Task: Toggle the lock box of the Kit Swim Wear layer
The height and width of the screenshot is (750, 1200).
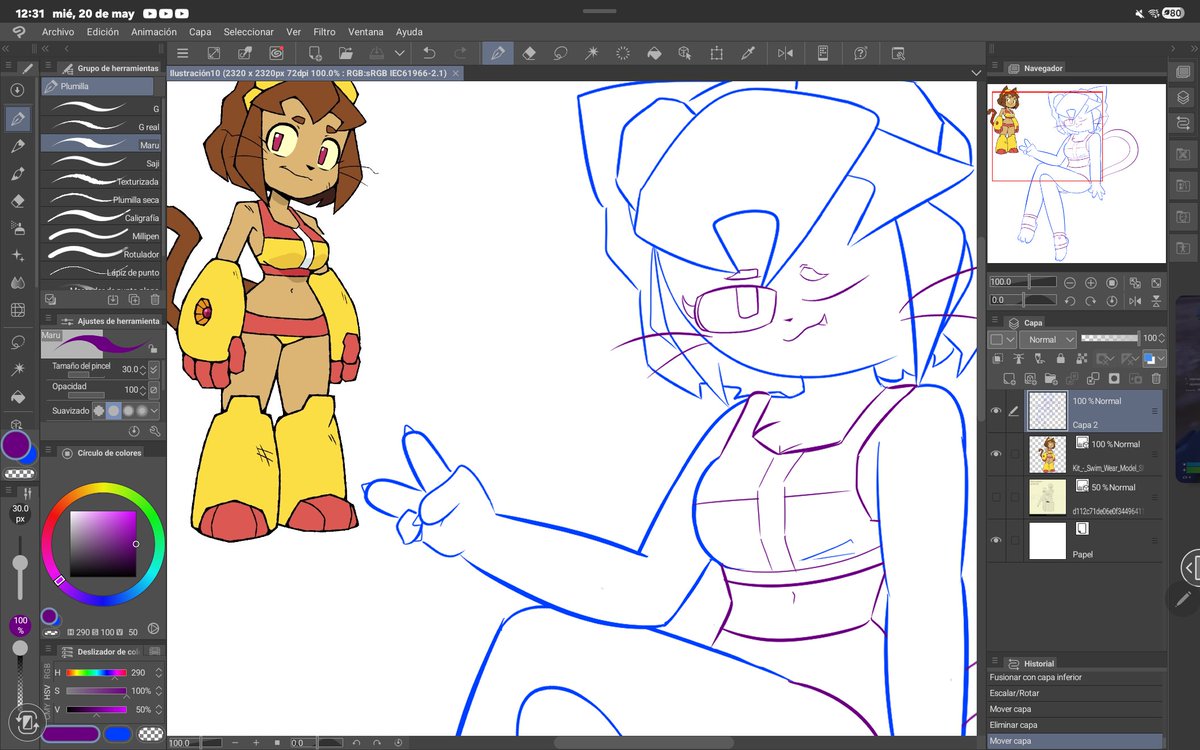Action: point(1015,454)
